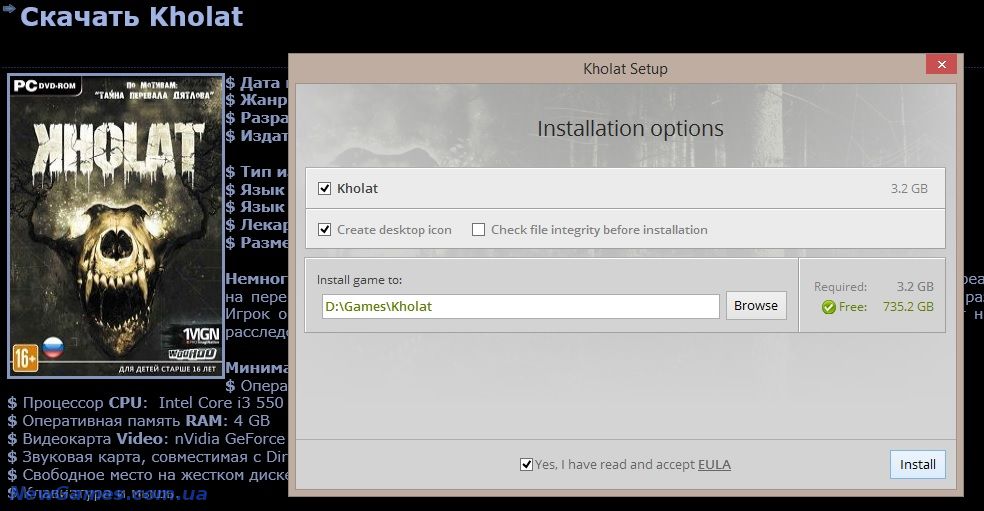
Task: Click the '3.2 GB' size next to Kholat
Action: pos(909,188)
